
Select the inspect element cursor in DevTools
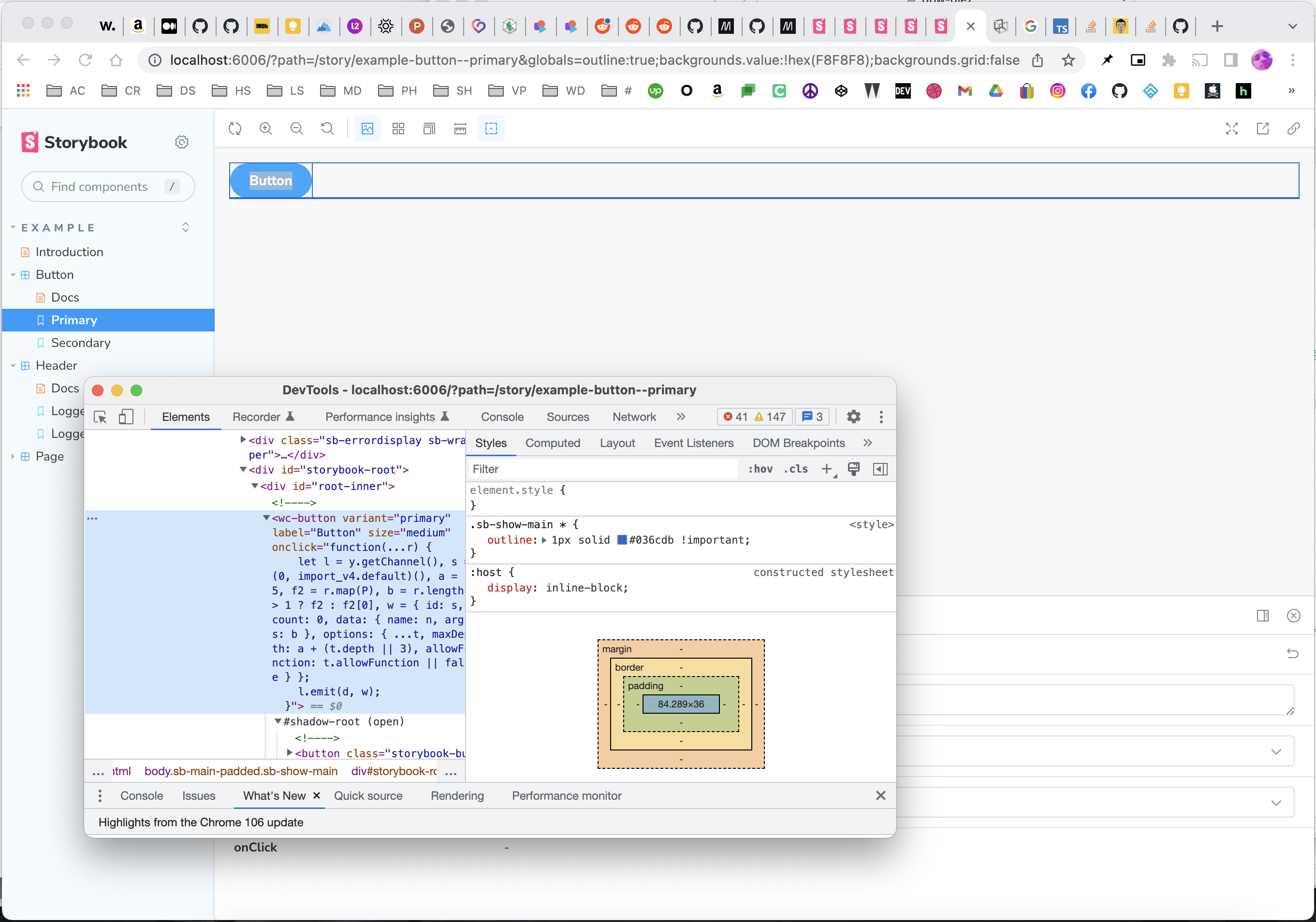(100, 417)
